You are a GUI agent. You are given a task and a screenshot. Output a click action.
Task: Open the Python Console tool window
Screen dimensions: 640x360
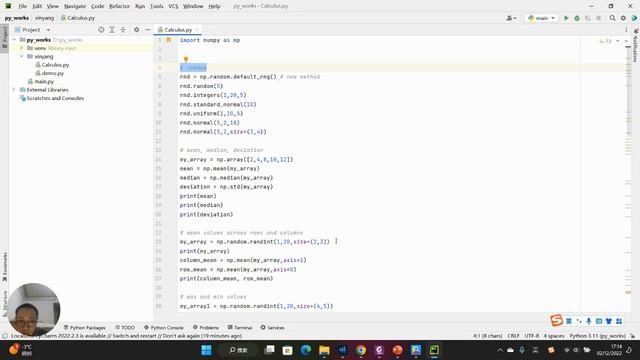point(164,327)
